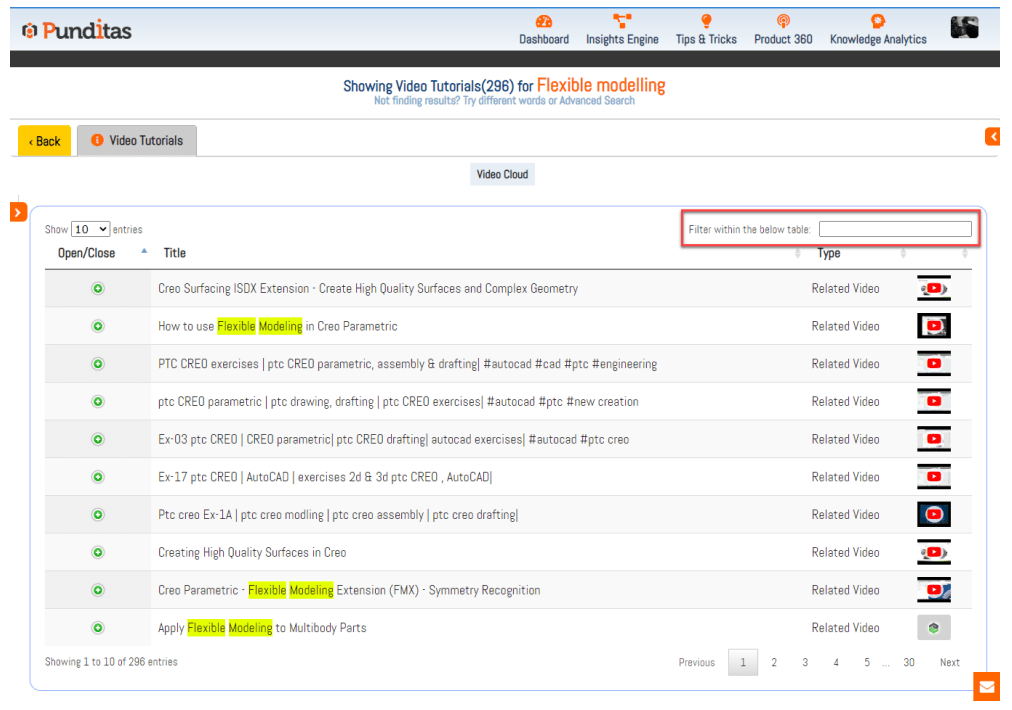Collapse the right orange side panel arrow
Viewport: 1012px width, 710px height.
tap(992, 137)
